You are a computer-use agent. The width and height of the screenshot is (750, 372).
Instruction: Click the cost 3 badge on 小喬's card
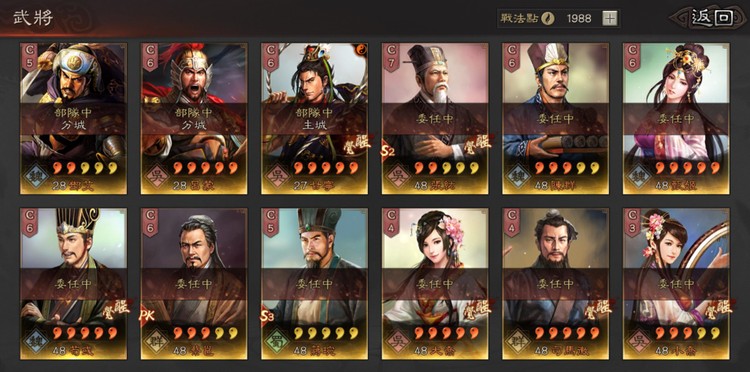(632, 222)
